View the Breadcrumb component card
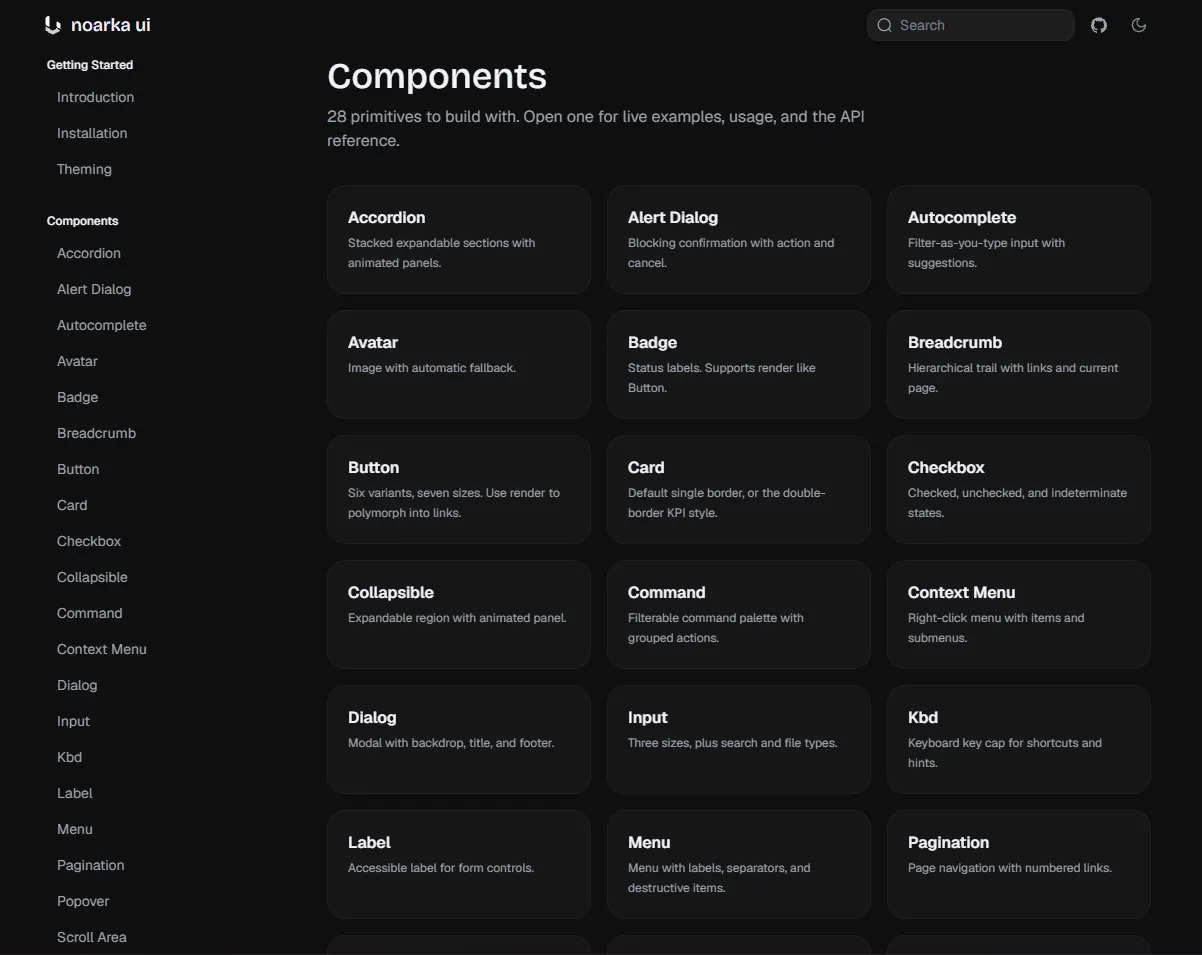Screen dimensions: 1202x955 [x=1019, y=364]
